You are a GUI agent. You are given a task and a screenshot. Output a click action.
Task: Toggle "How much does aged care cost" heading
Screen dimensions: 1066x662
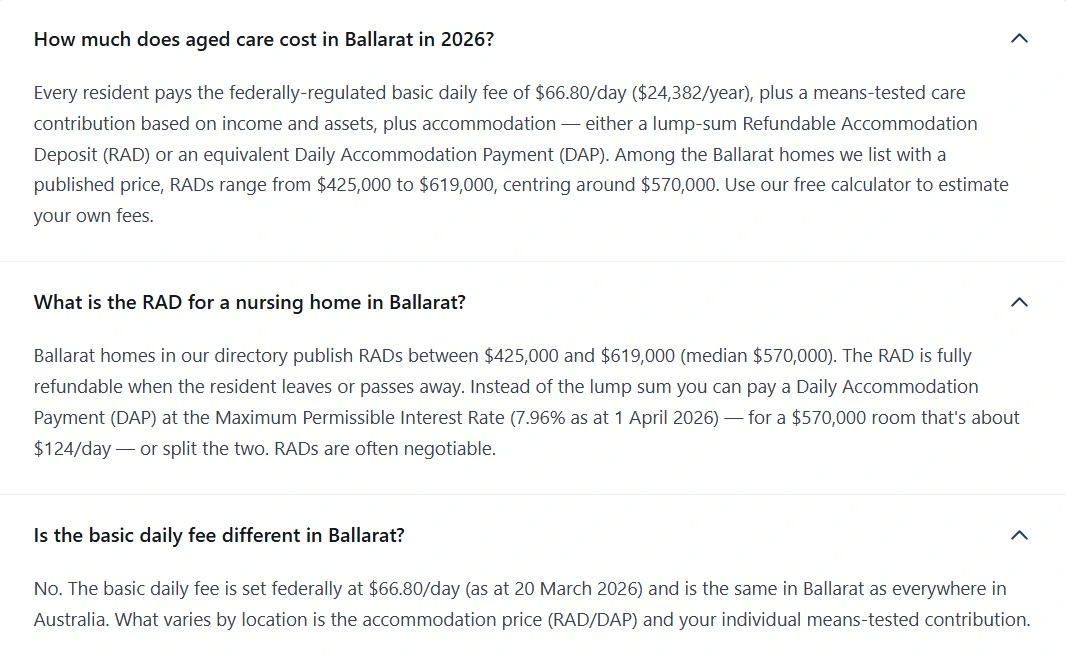264,39
